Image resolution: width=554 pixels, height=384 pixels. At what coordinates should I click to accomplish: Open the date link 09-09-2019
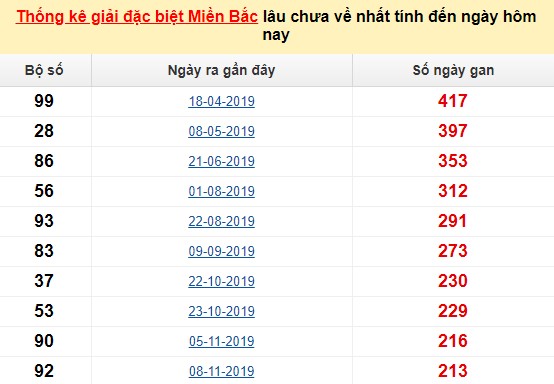222,252
